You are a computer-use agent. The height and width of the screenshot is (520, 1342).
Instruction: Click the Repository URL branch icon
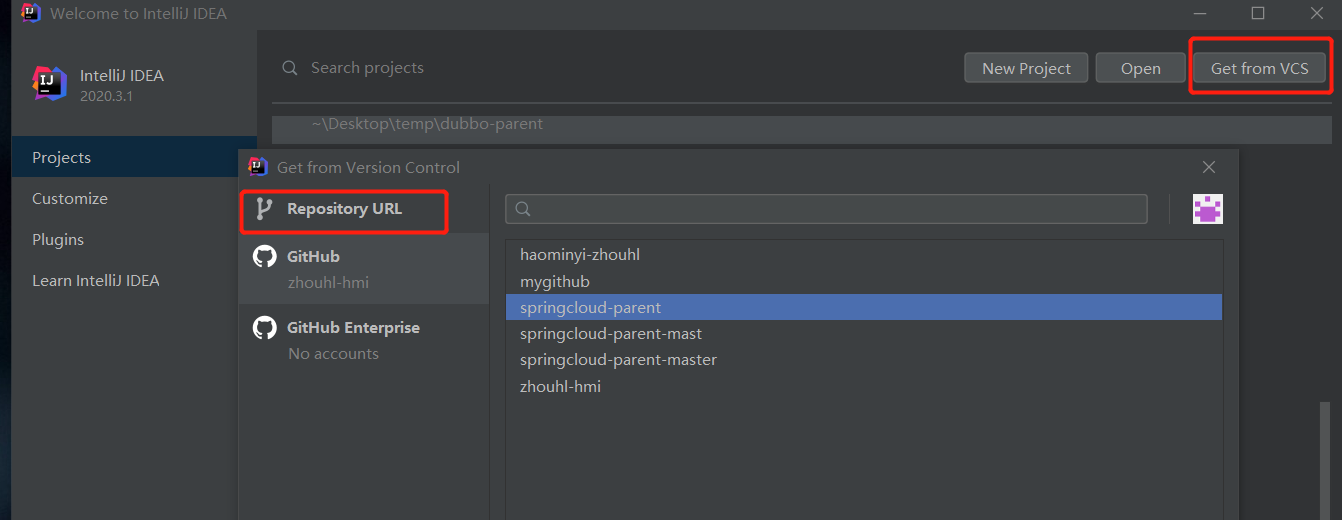[264, 209]
